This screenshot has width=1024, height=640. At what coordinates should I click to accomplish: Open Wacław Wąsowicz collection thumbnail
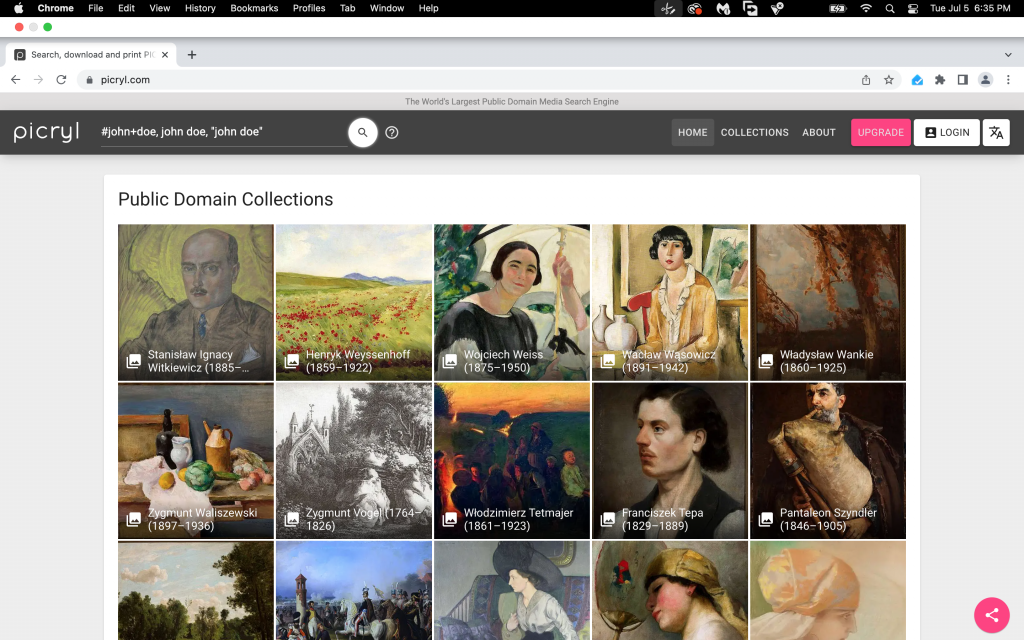tap(670, 302)
